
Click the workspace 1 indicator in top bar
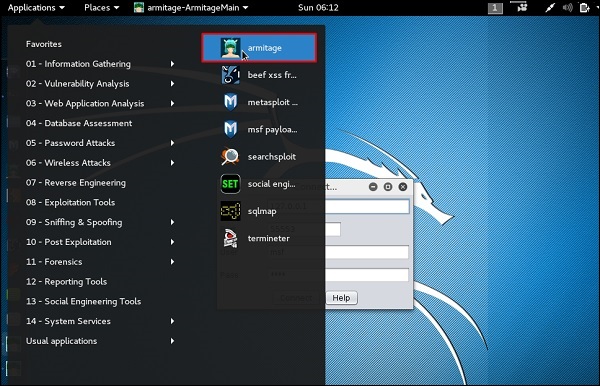495,8
